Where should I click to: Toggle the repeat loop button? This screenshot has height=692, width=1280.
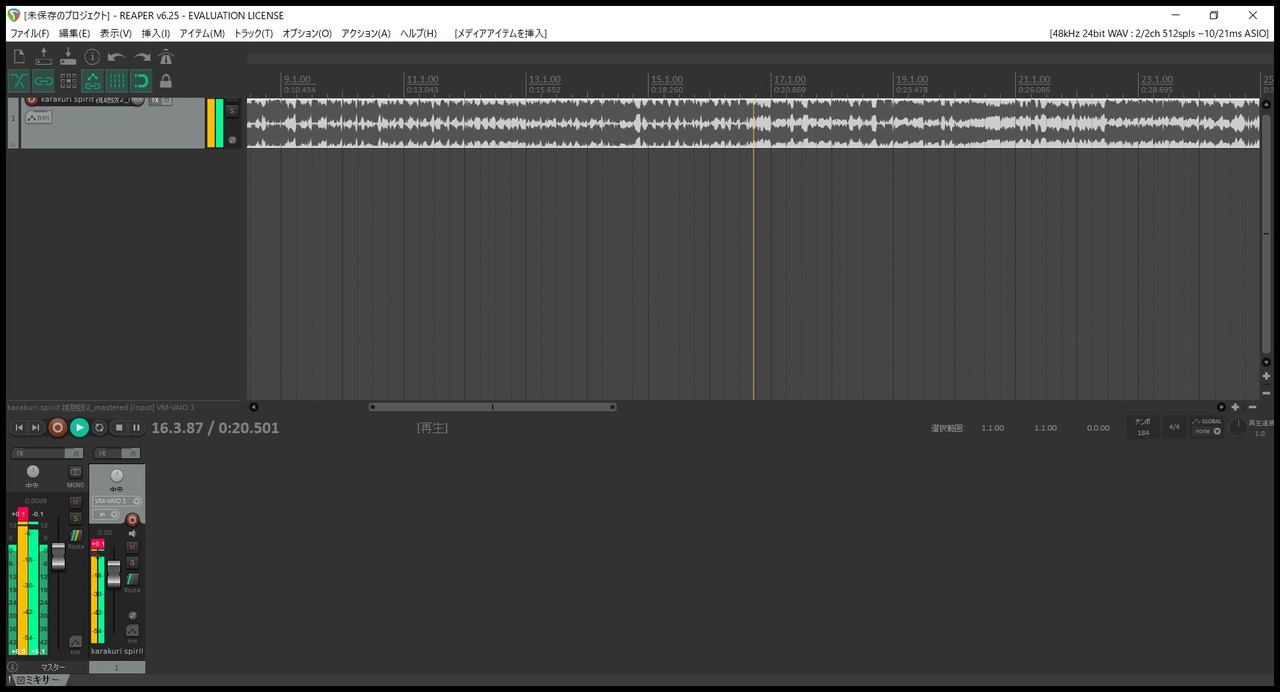[x=99, y=428]
